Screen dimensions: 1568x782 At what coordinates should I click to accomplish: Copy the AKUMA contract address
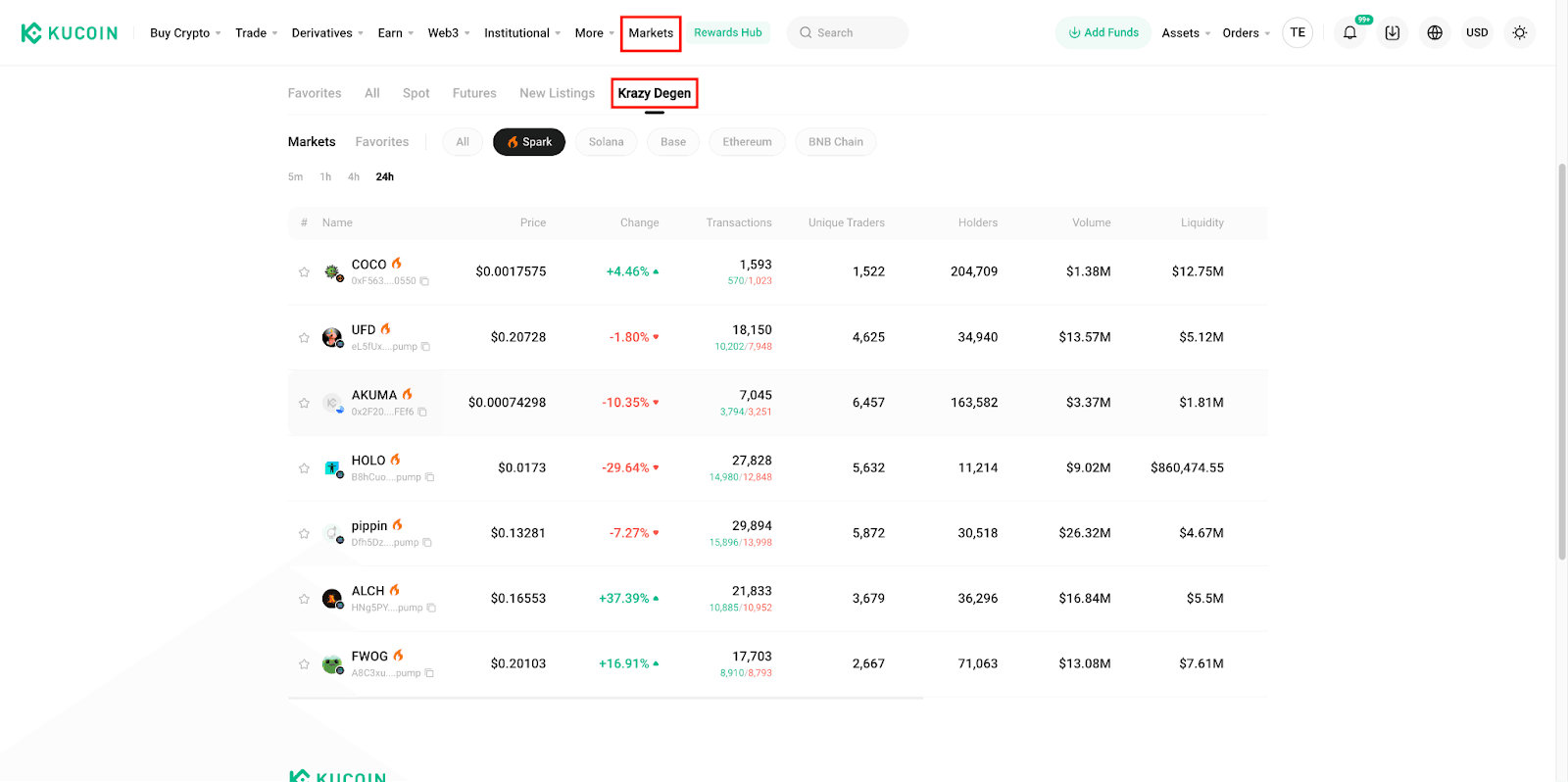pyautogui.click(x=422, y=413)
